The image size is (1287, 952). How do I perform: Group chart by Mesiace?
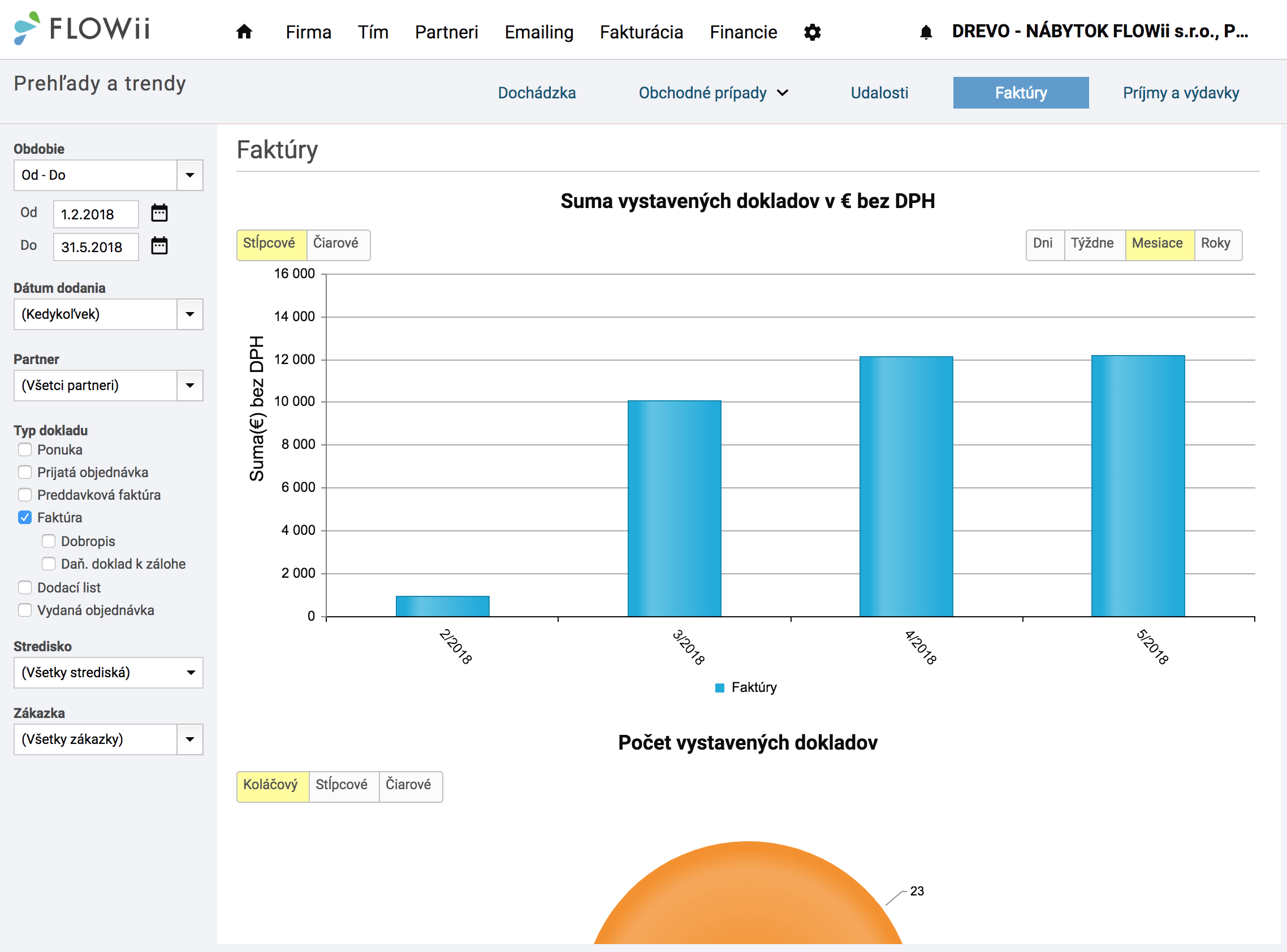tap(1160, 245)
